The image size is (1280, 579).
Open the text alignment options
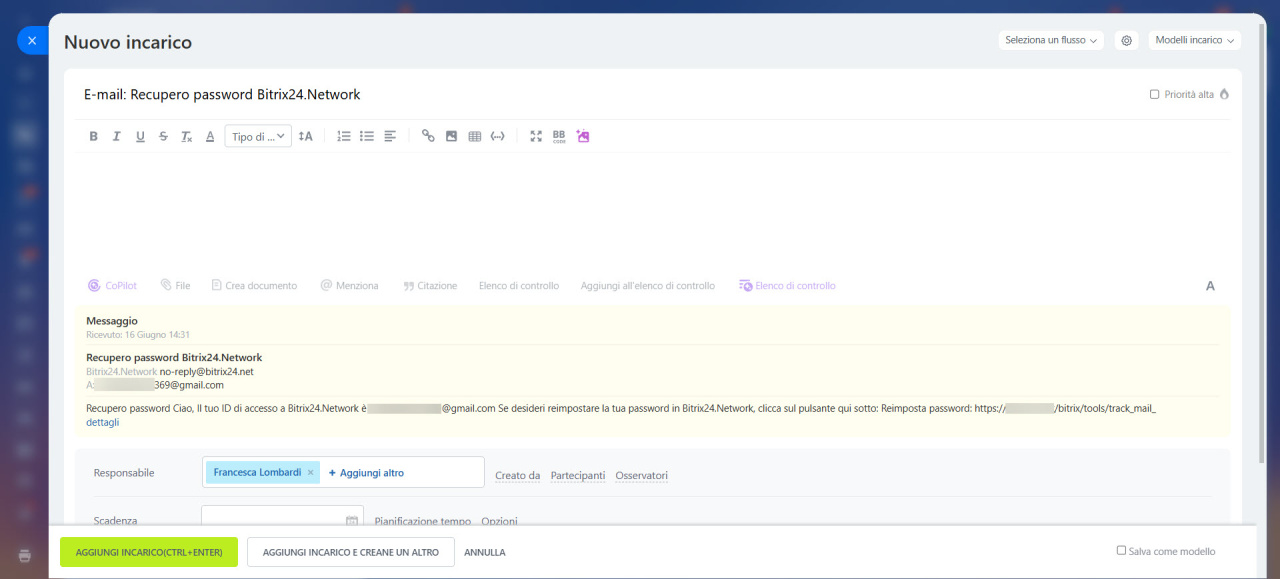(390, 136)
